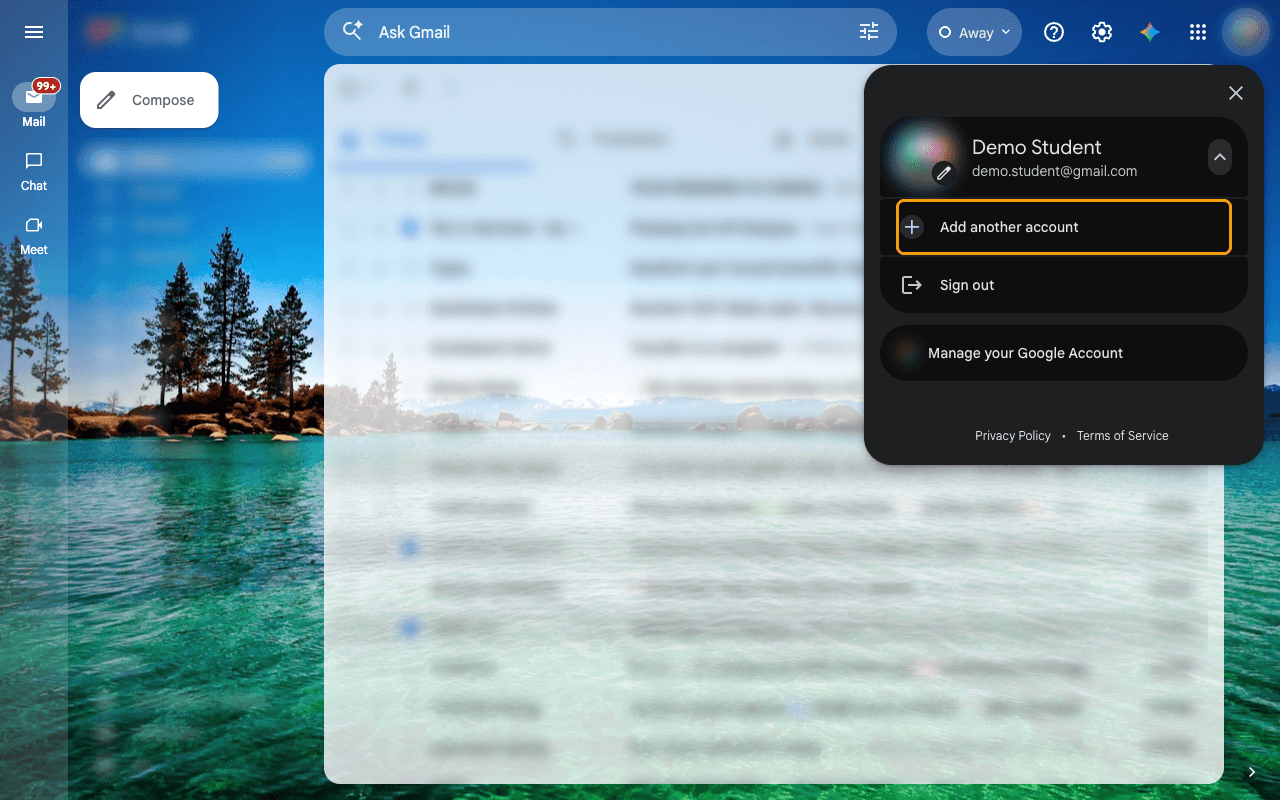Follow the Privacy Policy link
This screenshot has height=800, width=1280.
click(x=1013, y=436)
